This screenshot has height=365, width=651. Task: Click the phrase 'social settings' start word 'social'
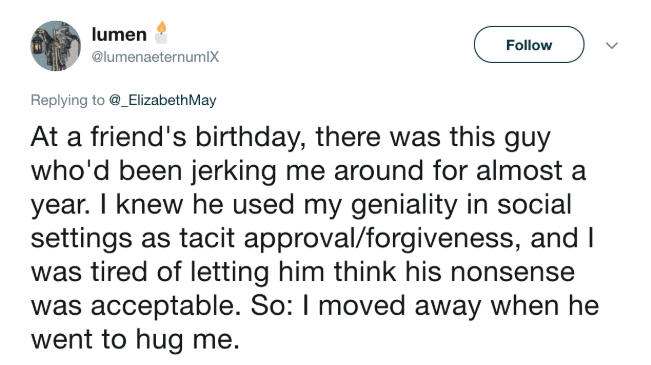pyautogui.click(x=535, y=205)
